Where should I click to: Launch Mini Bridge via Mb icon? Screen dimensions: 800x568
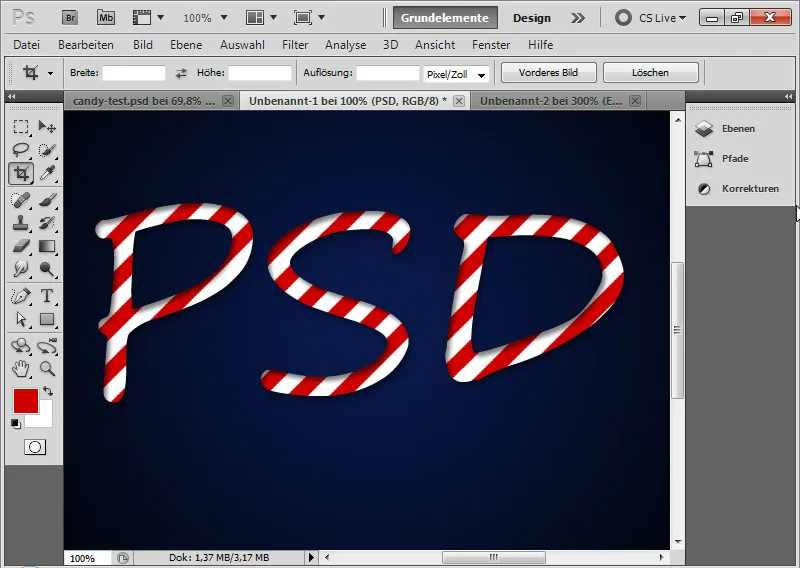[106, 18]
